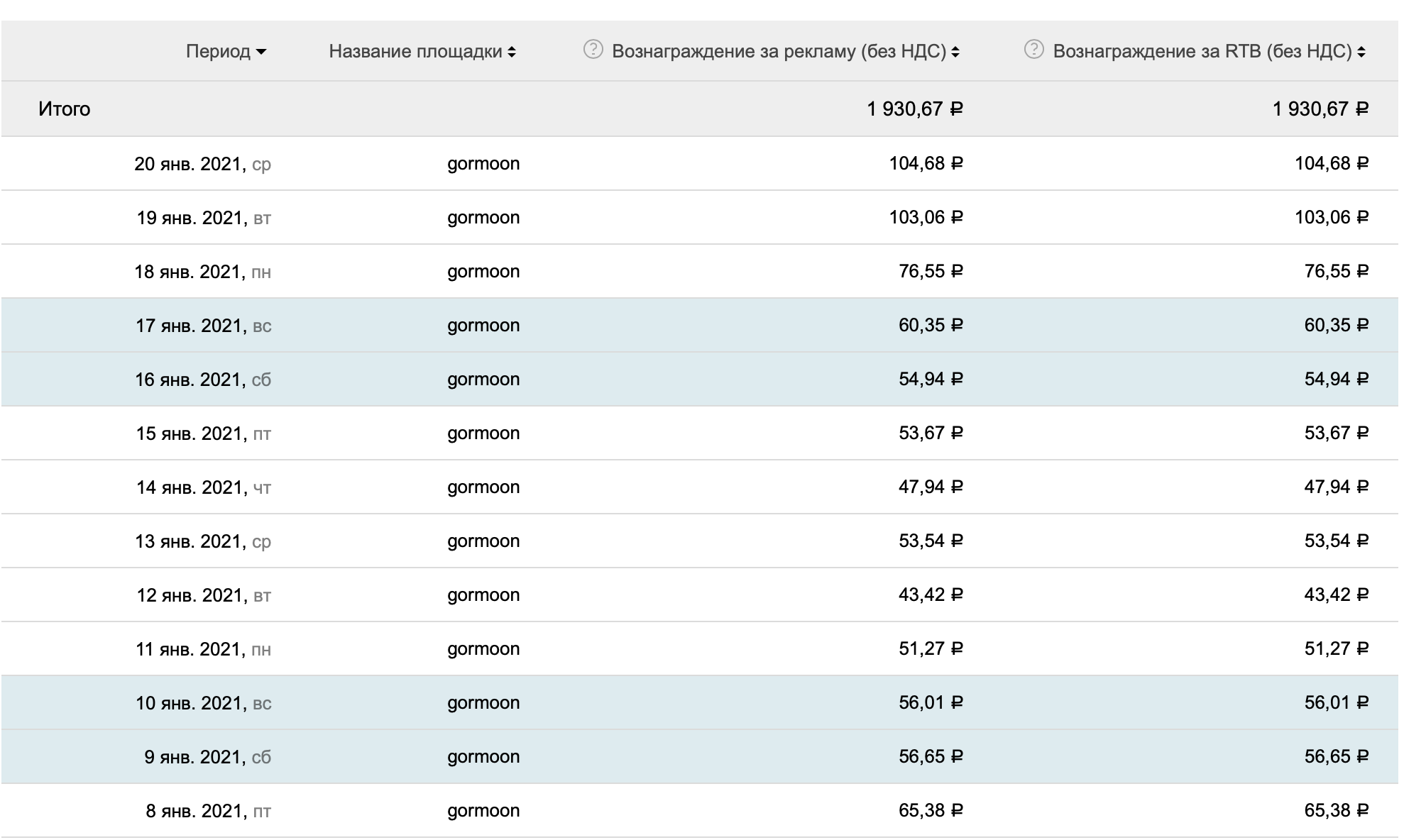Click 43,42 ₽ in RTB column

pyautogui.click(x=1335, y=595)
